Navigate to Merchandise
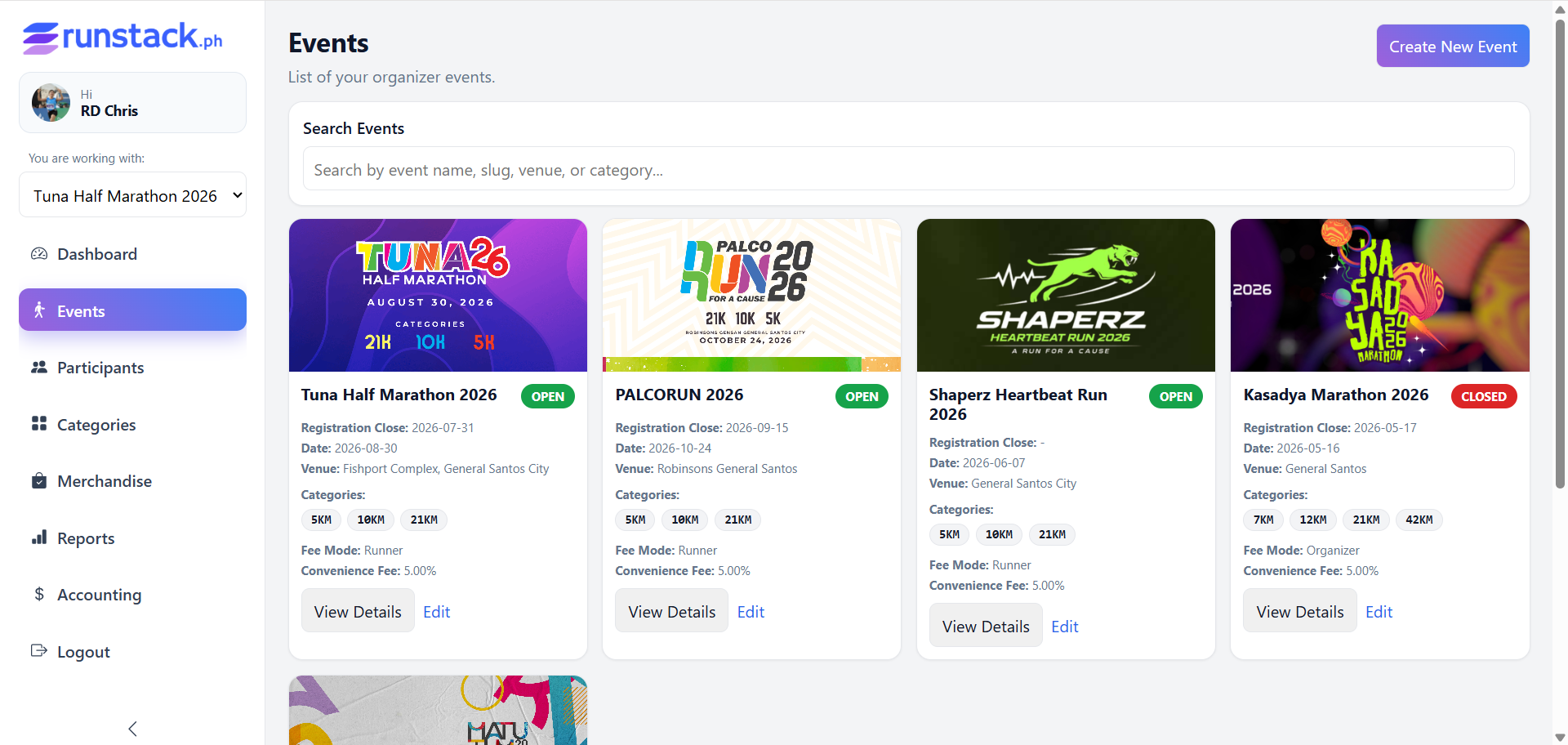Screen dimensions: 1568x745 point(132,481)
